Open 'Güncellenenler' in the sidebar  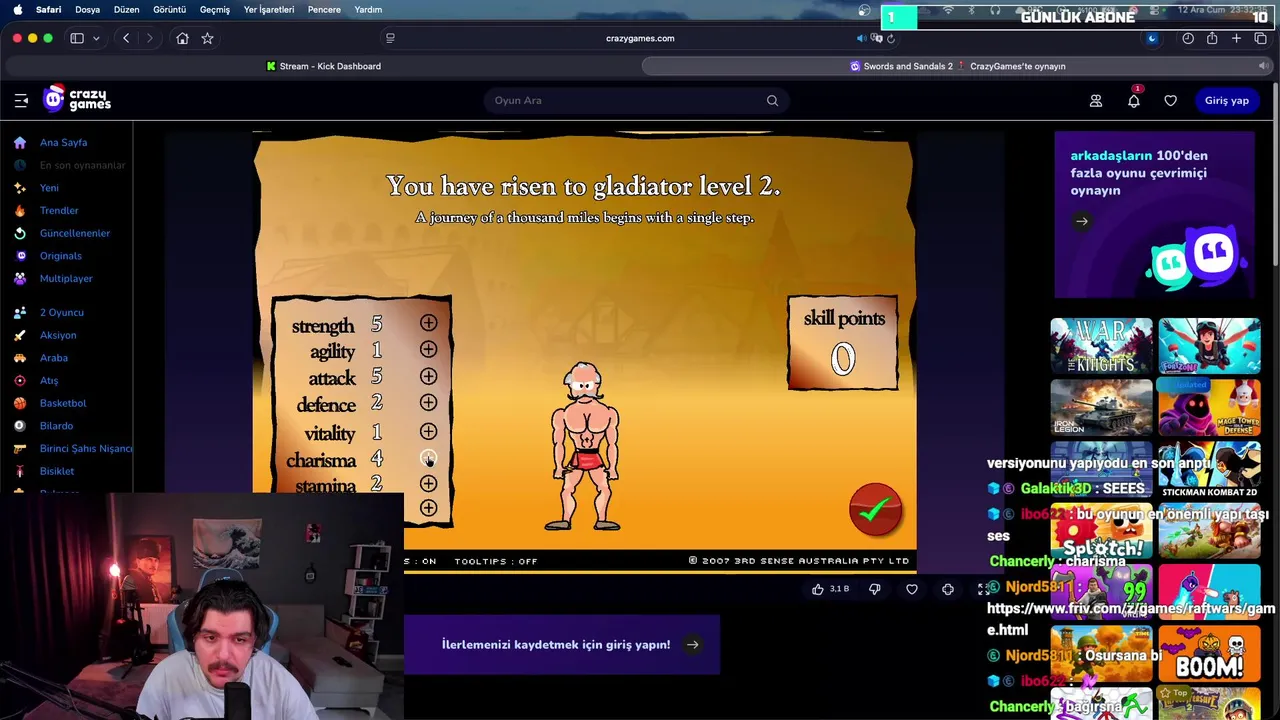click(75, 233)
